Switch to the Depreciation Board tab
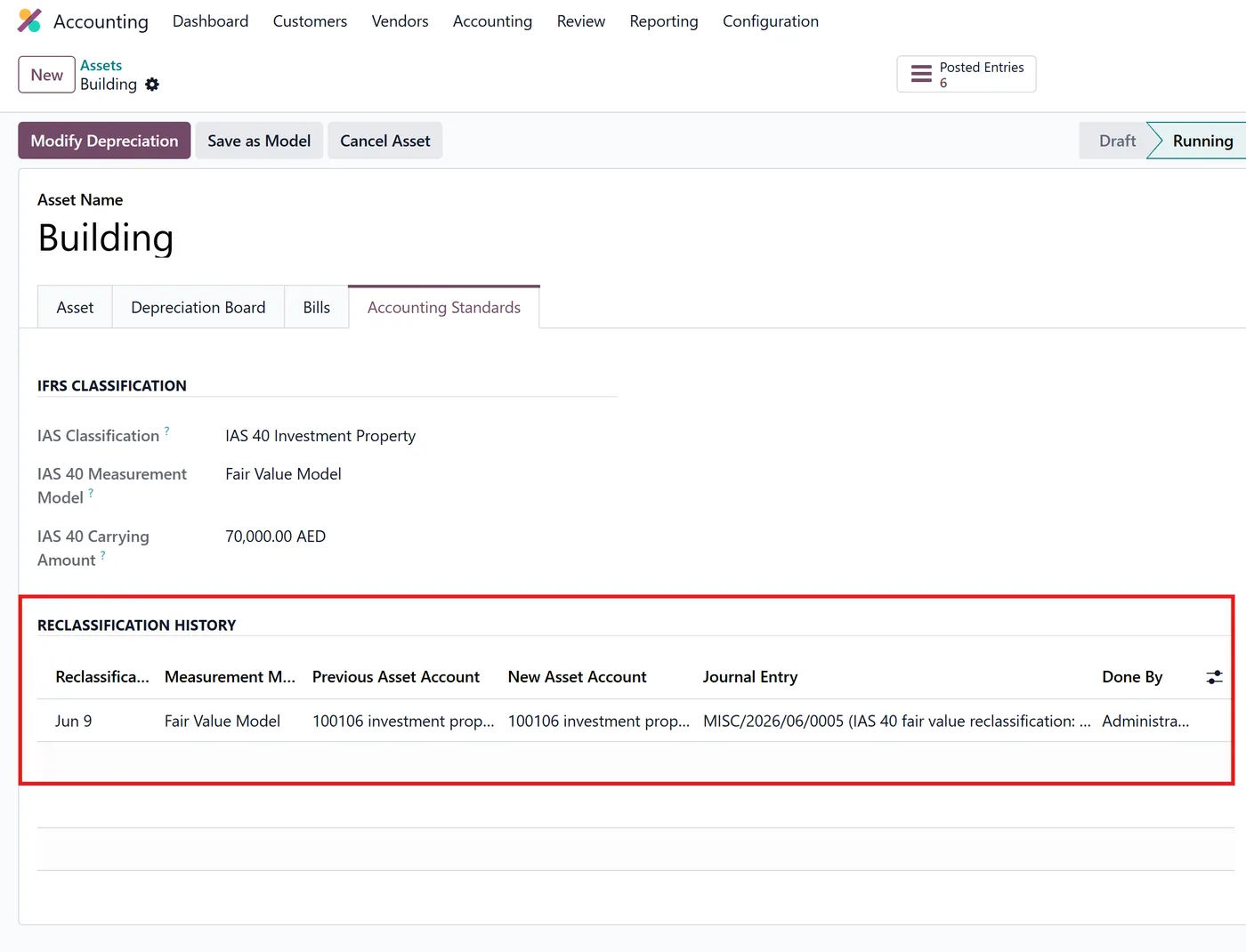Viewport: 1246px width, 952px height. (198, 307)
